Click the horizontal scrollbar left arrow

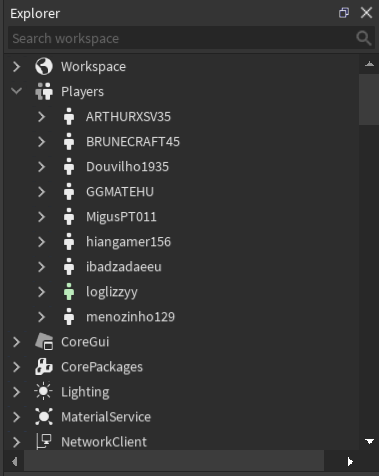tap(14, 461)
